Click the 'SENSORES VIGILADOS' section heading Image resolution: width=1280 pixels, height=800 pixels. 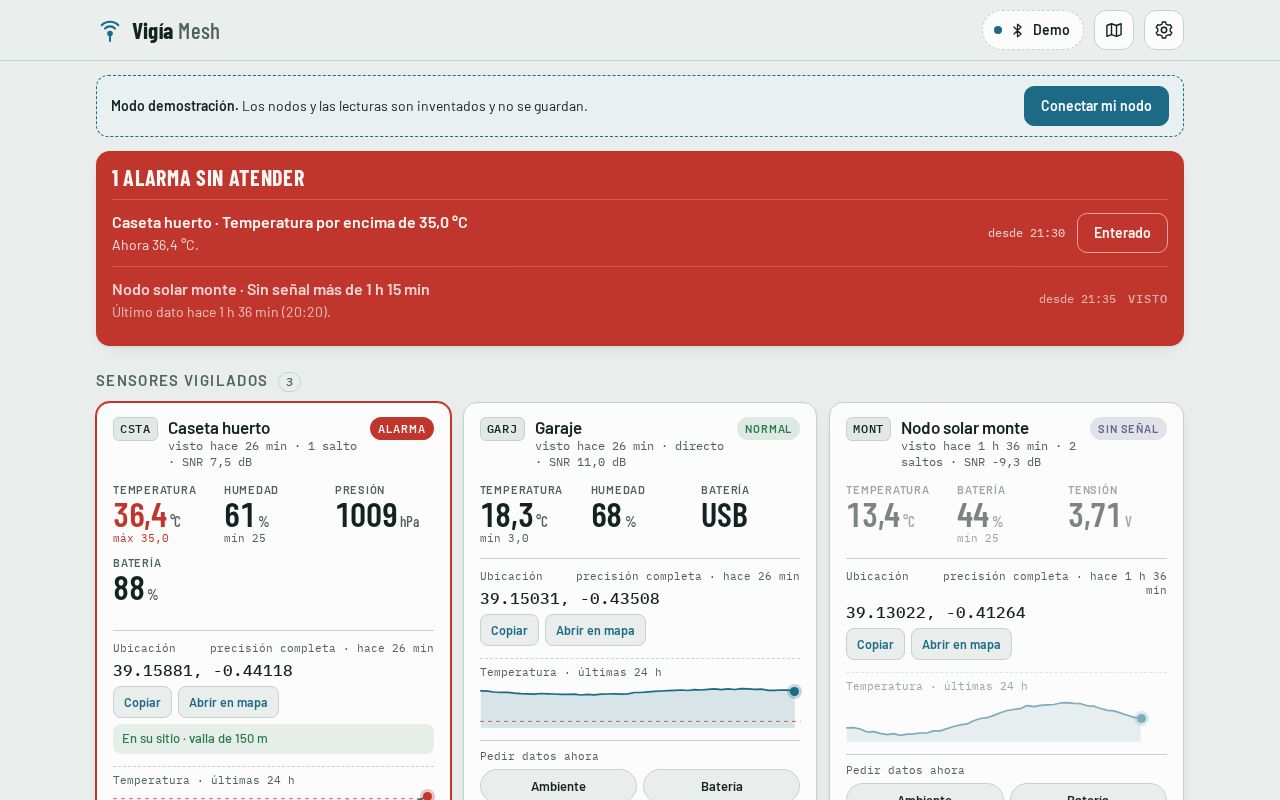pyautogui.click(x=182, y=381)
